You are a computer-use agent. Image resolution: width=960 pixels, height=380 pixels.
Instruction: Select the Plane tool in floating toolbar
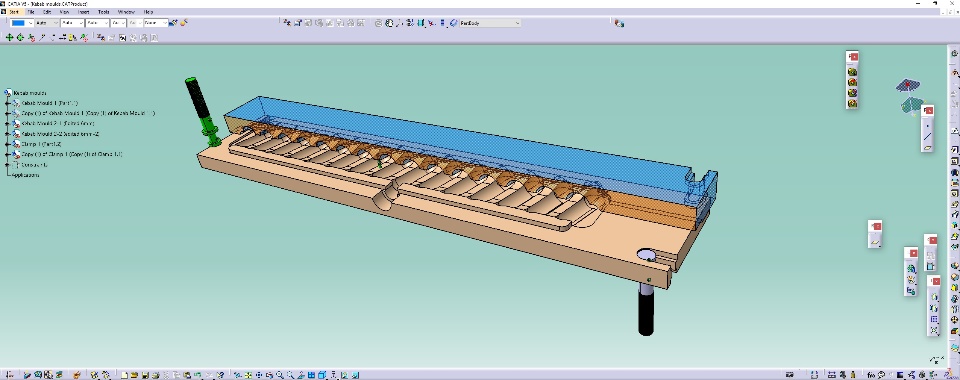[x=928, y=147]
